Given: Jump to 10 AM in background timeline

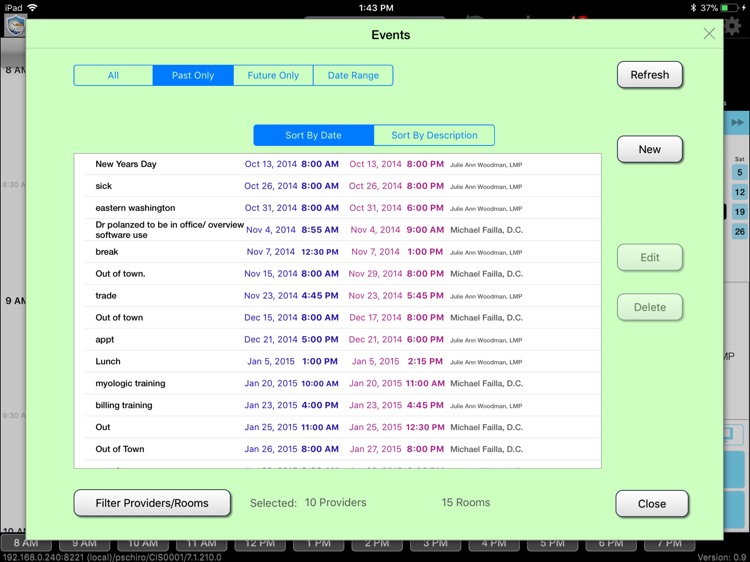Looking at the screenshot, I should point(143,545).
